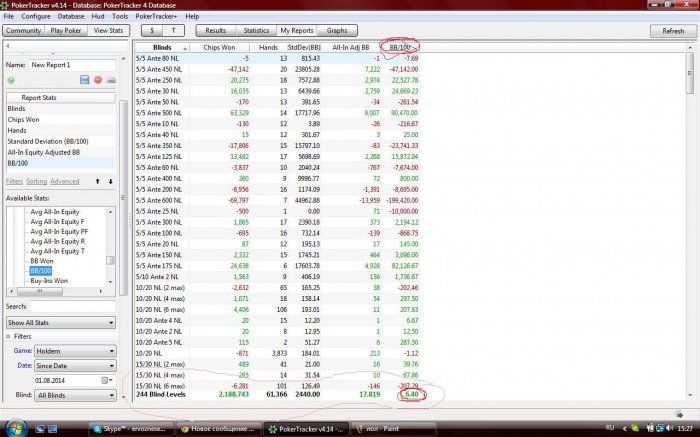
Task: Open the Show All Stats dropdown
Action: (x=61, y=322)
